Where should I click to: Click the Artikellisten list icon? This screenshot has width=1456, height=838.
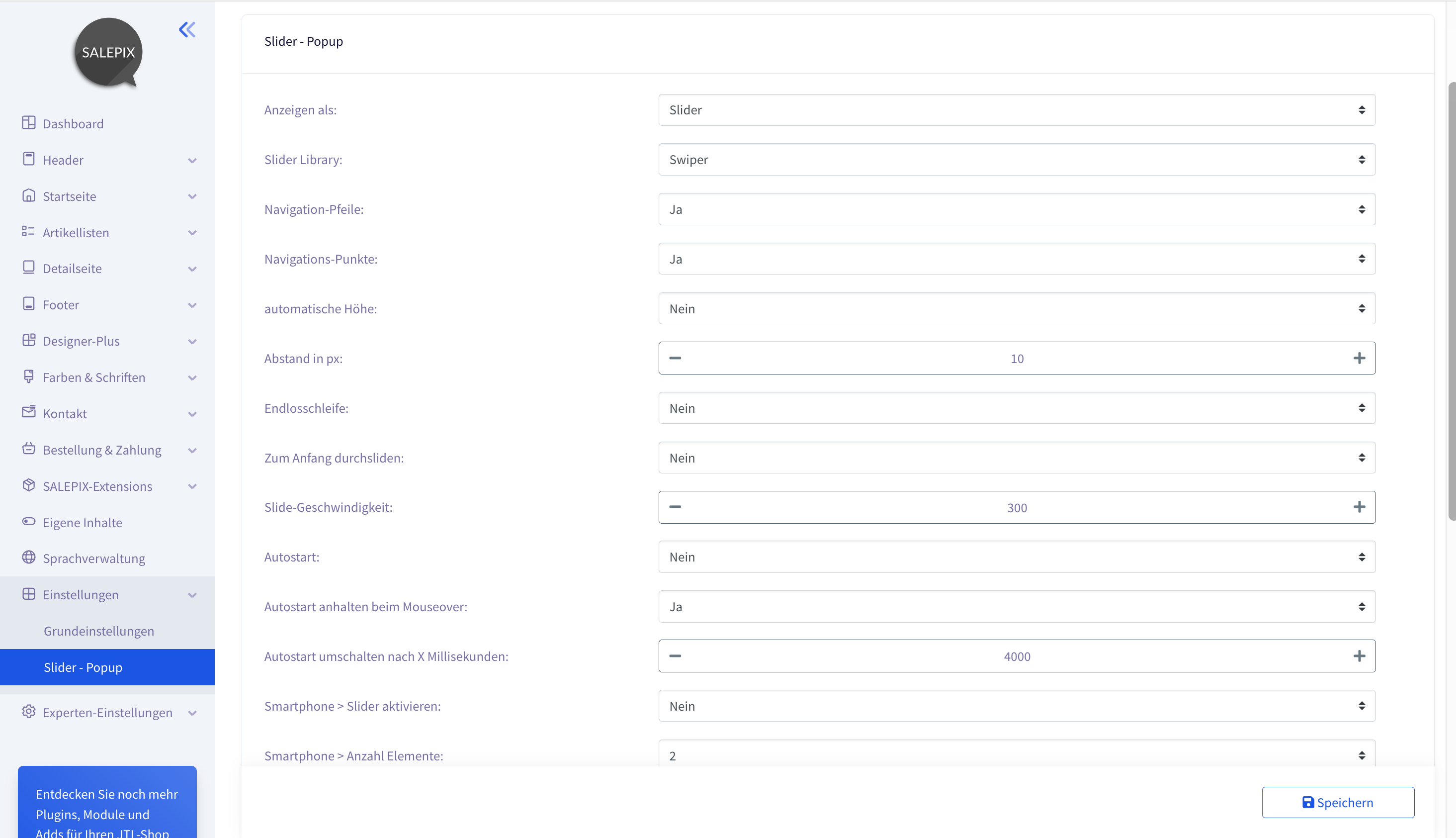tap(29, 231)
